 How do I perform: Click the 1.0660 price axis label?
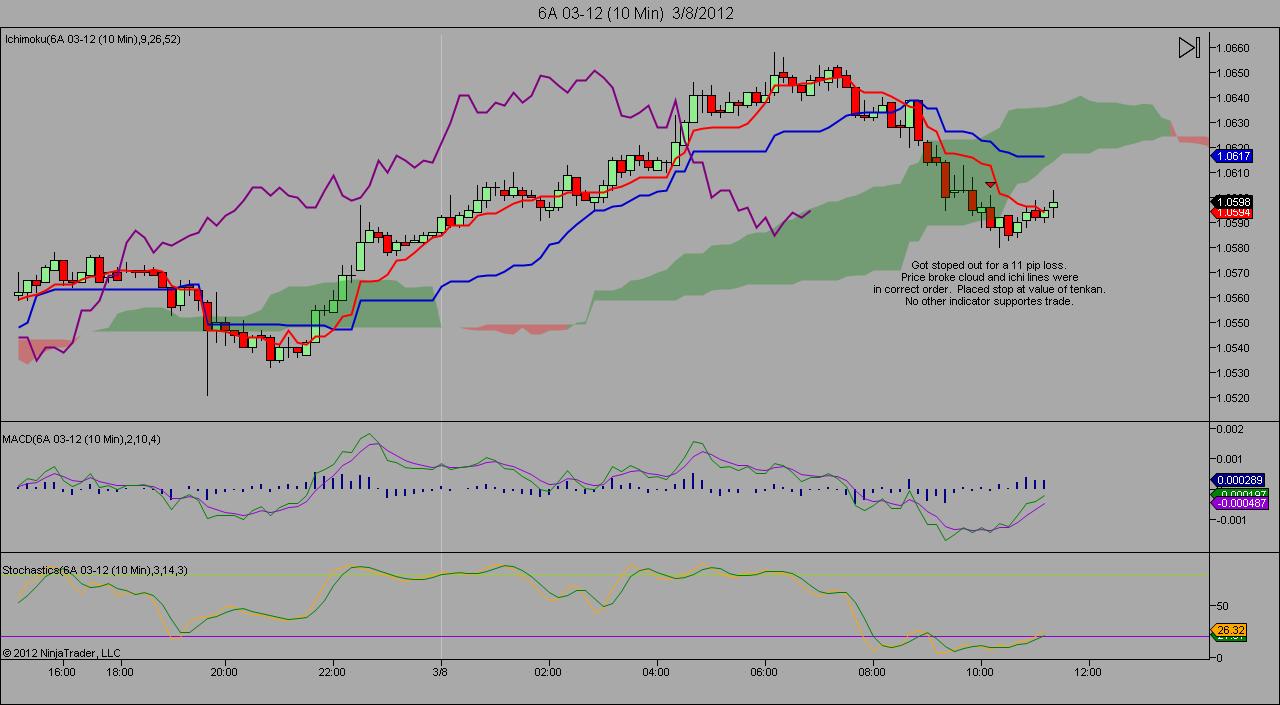point(1233,48)
